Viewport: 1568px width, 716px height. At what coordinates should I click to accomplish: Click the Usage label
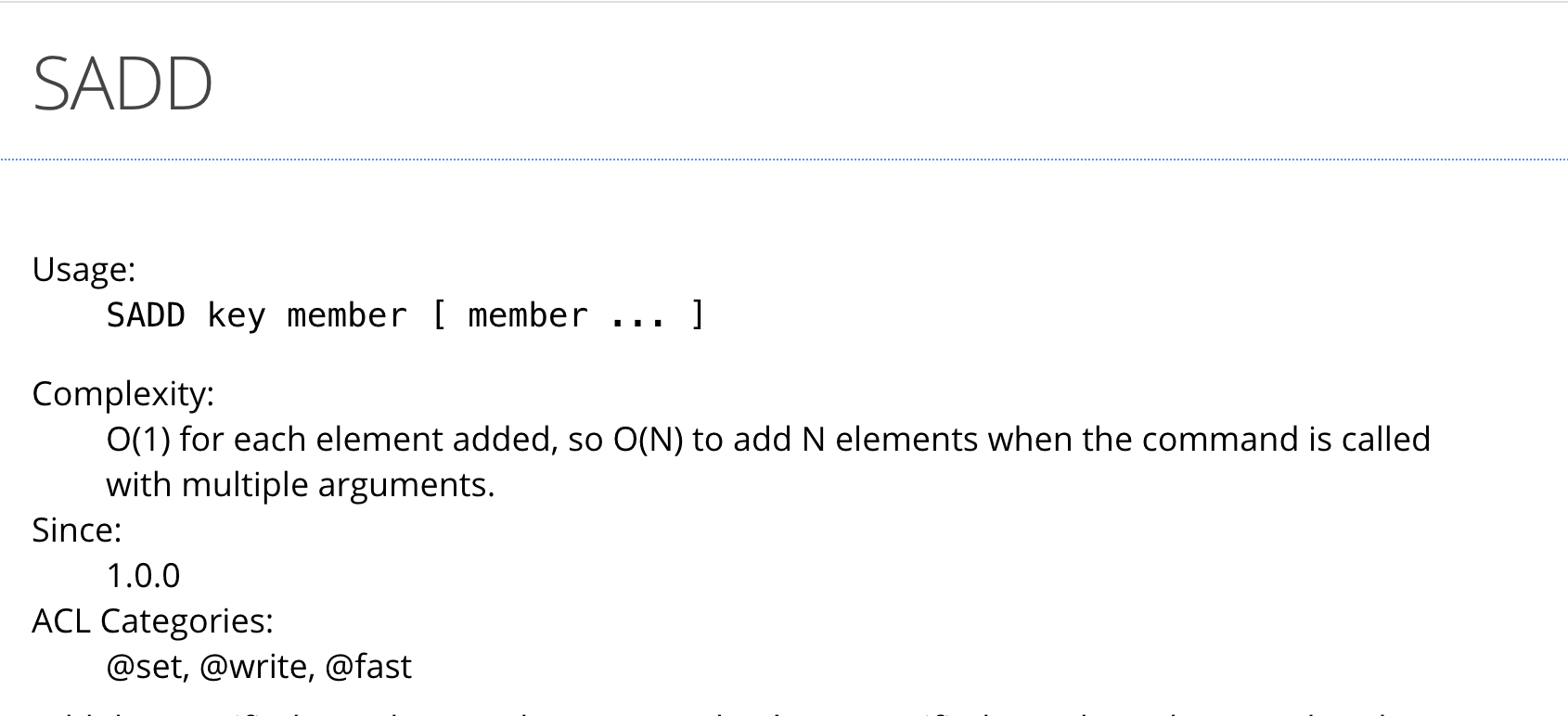coord(84,270)
